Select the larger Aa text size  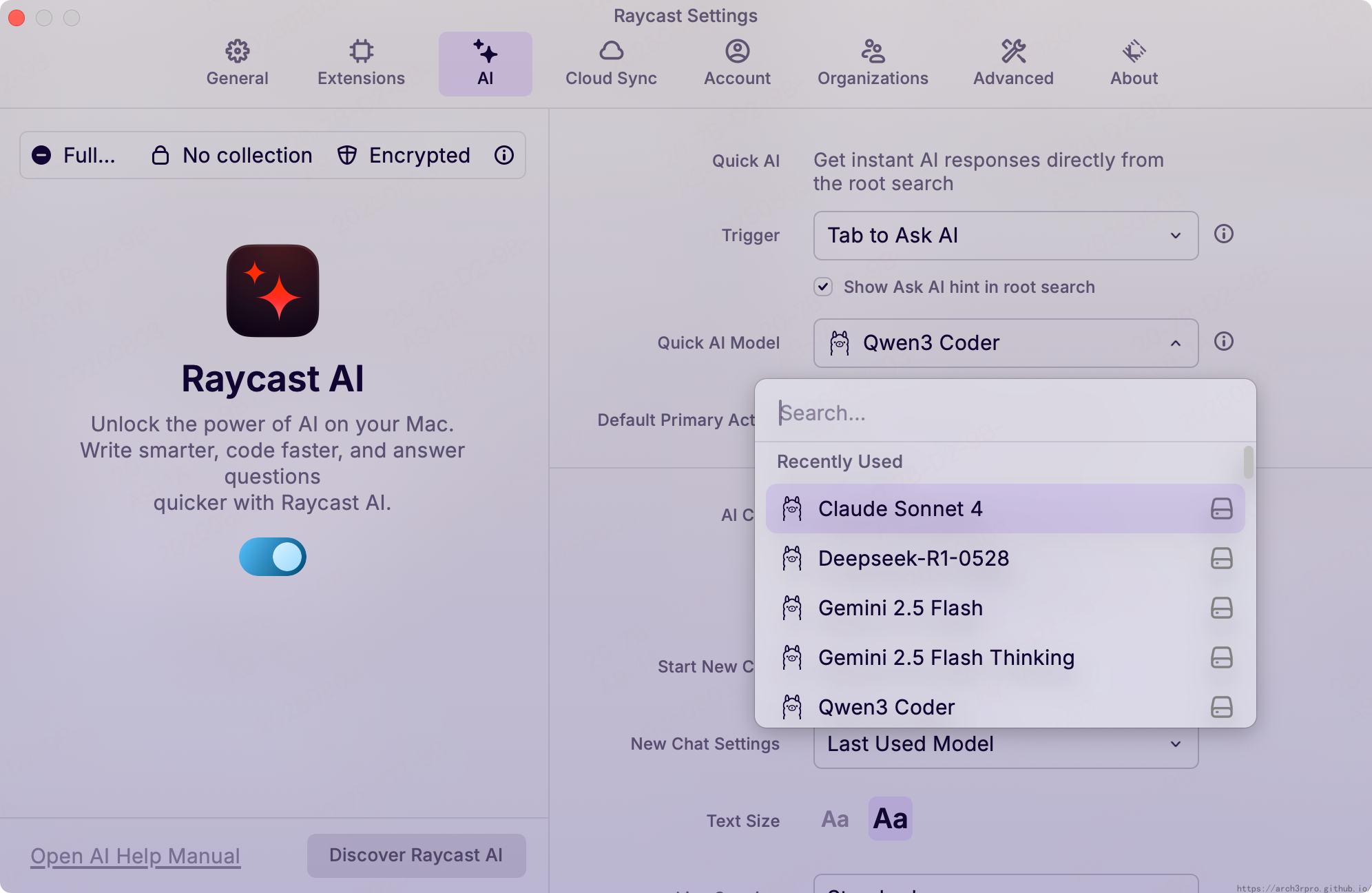[x=890, y=819]
